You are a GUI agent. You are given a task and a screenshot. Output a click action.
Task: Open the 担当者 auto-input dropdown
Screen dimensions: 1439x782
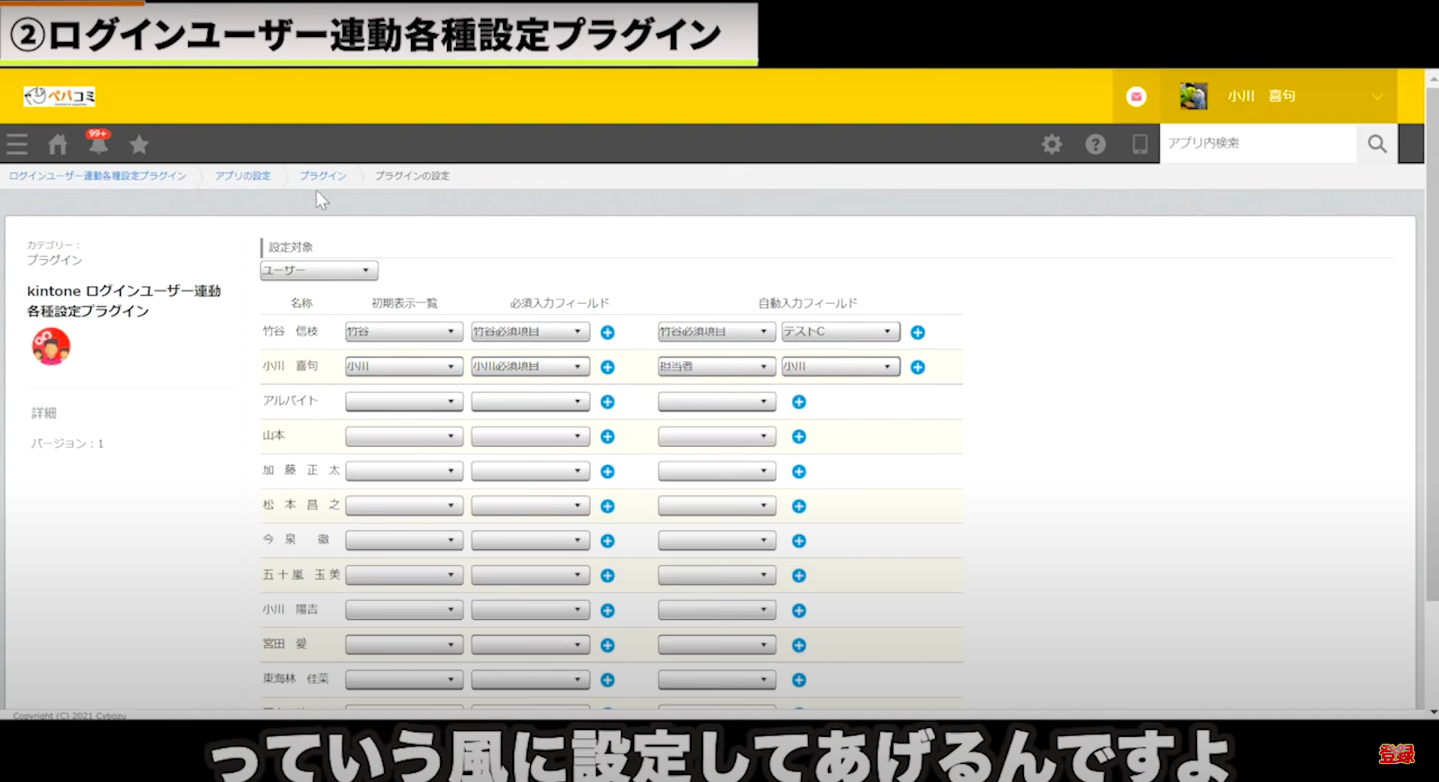pos(716,367)
